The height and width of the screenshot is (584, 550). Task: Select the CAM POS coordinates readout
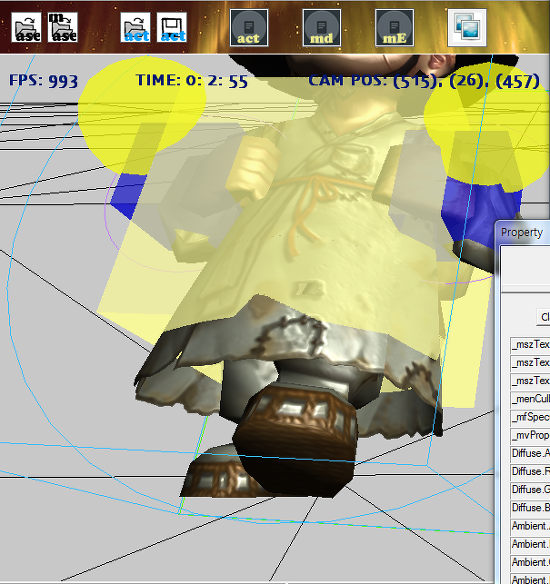point(424,81)
